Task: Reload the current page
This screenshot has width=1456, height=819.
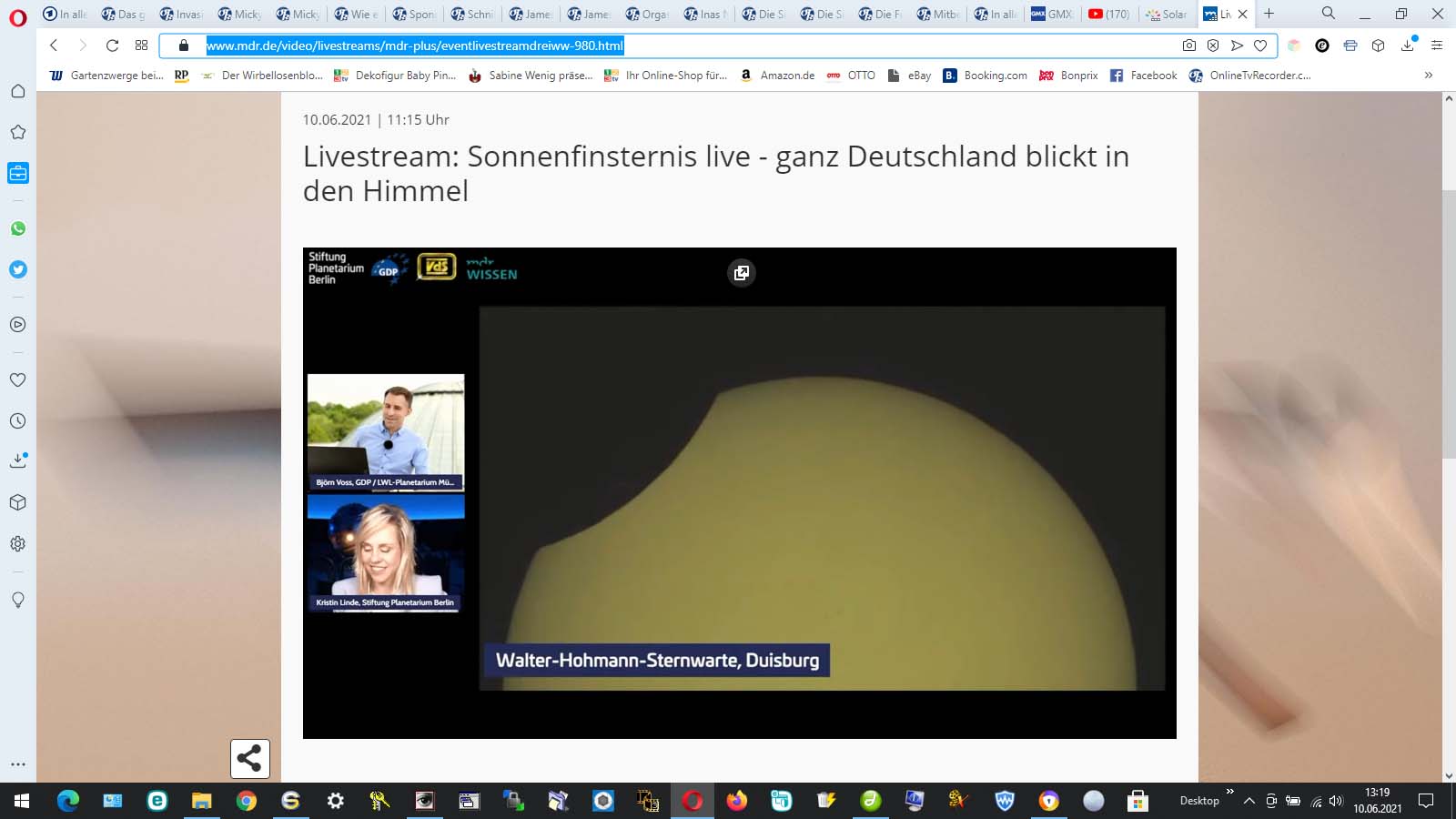Action: click(112, 45)
